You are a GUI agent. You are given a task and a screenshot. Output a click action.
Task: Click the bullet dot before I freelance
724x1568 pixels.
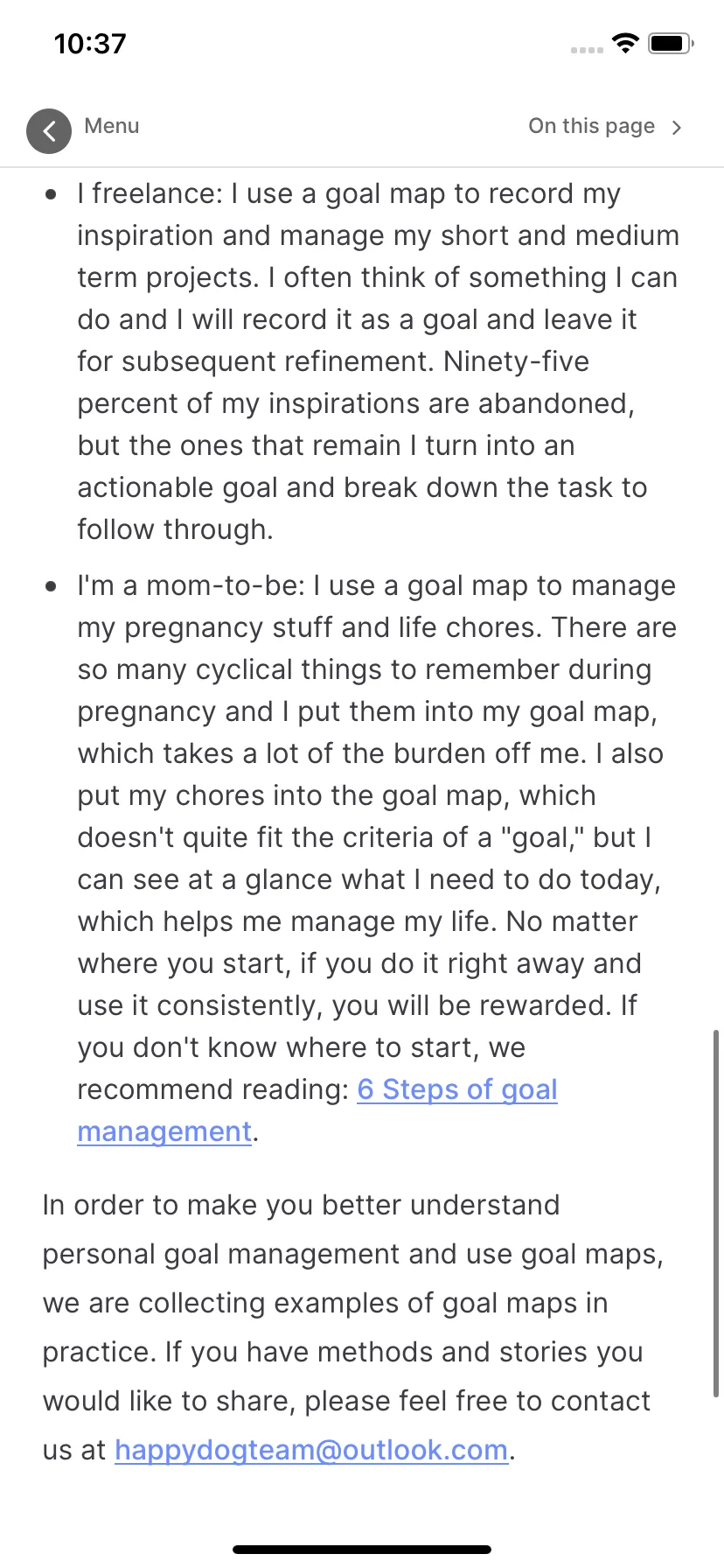point(52,193)
